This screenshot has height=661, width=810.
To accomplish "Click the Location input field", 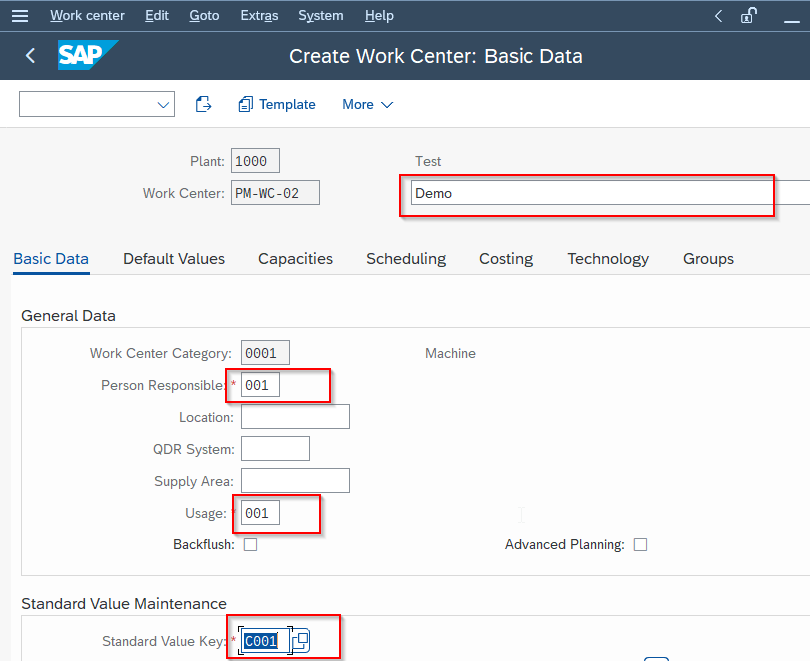I will 294,416.
